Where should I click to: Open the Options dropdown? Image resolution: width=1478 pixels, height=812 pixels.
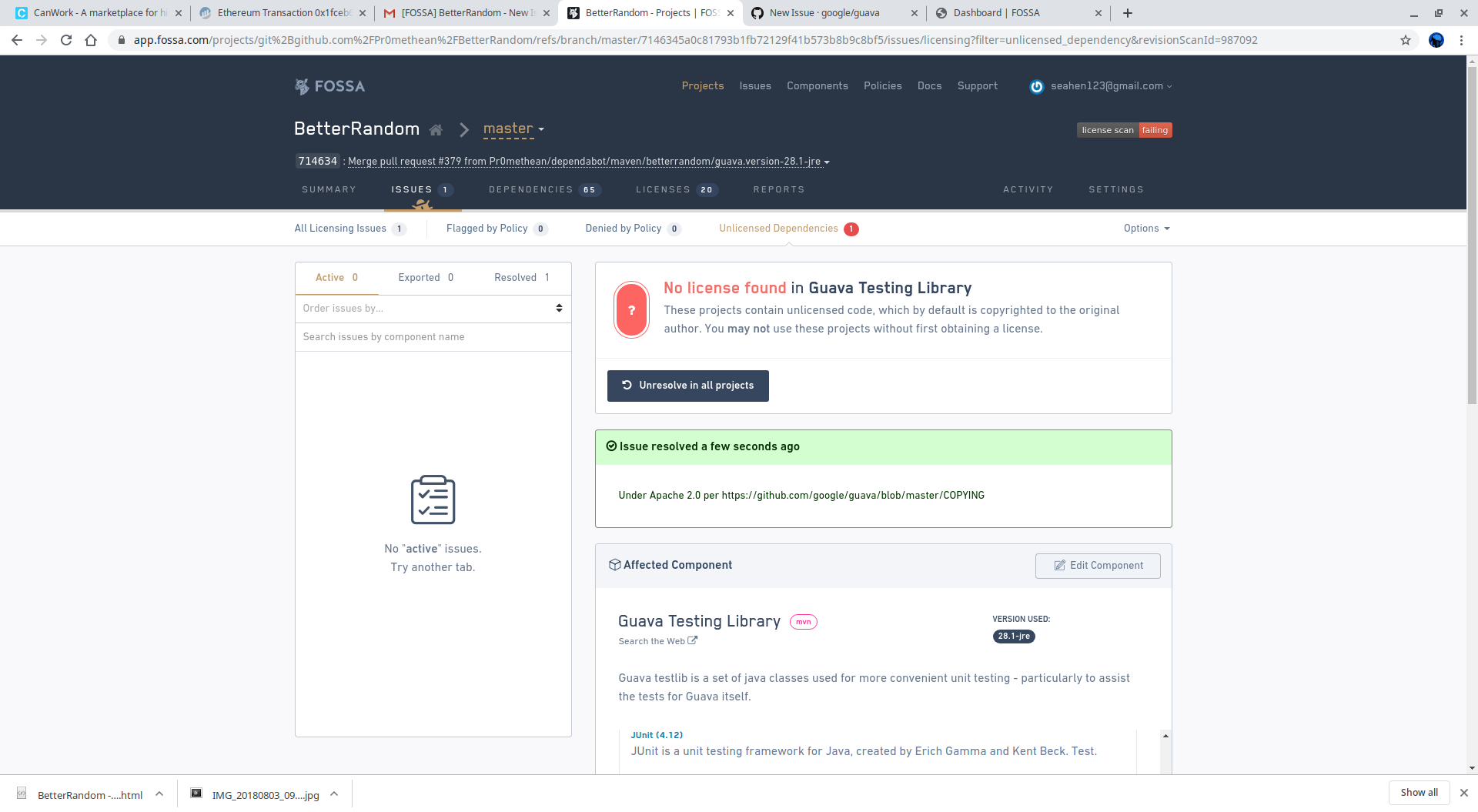(1146, 229)
